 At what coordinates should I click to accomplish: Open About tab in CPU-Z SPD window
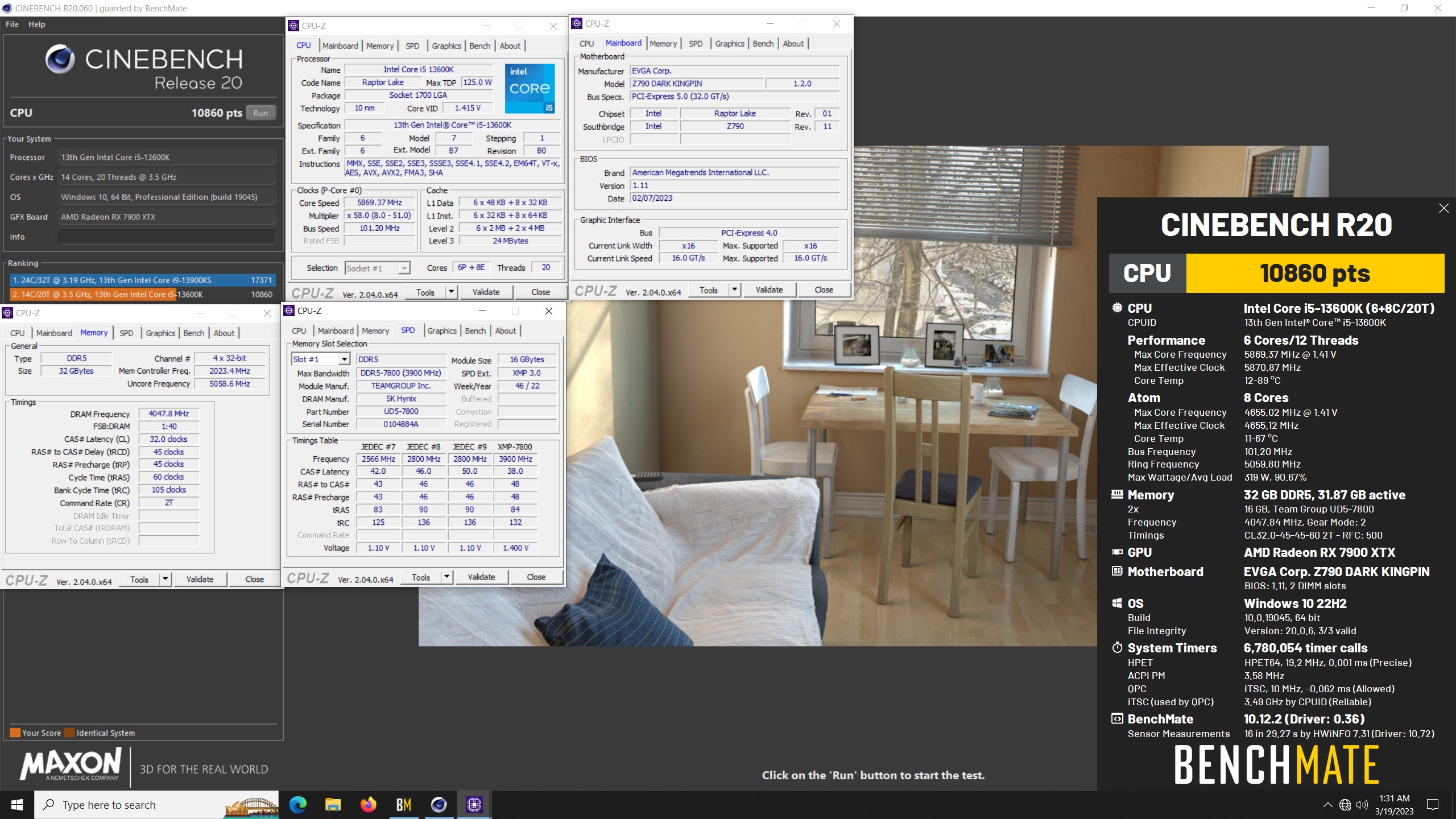(x=505, y=330)
